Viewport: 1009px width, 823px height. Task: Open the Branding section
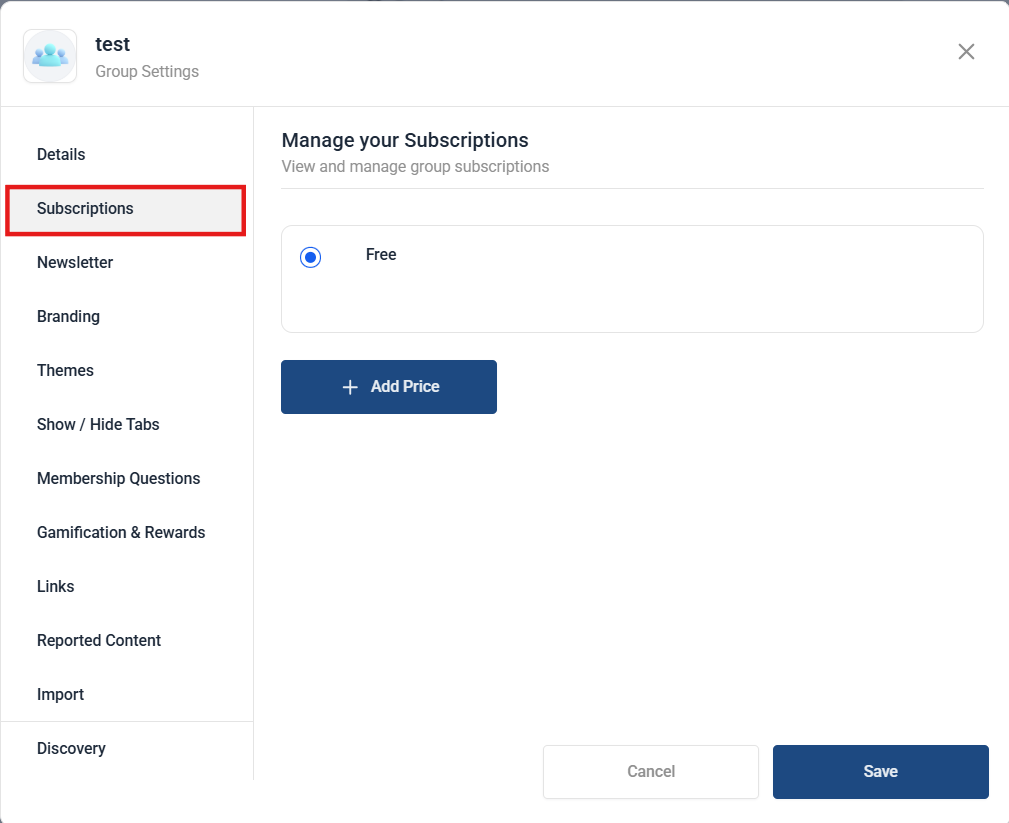coord(68,317)
